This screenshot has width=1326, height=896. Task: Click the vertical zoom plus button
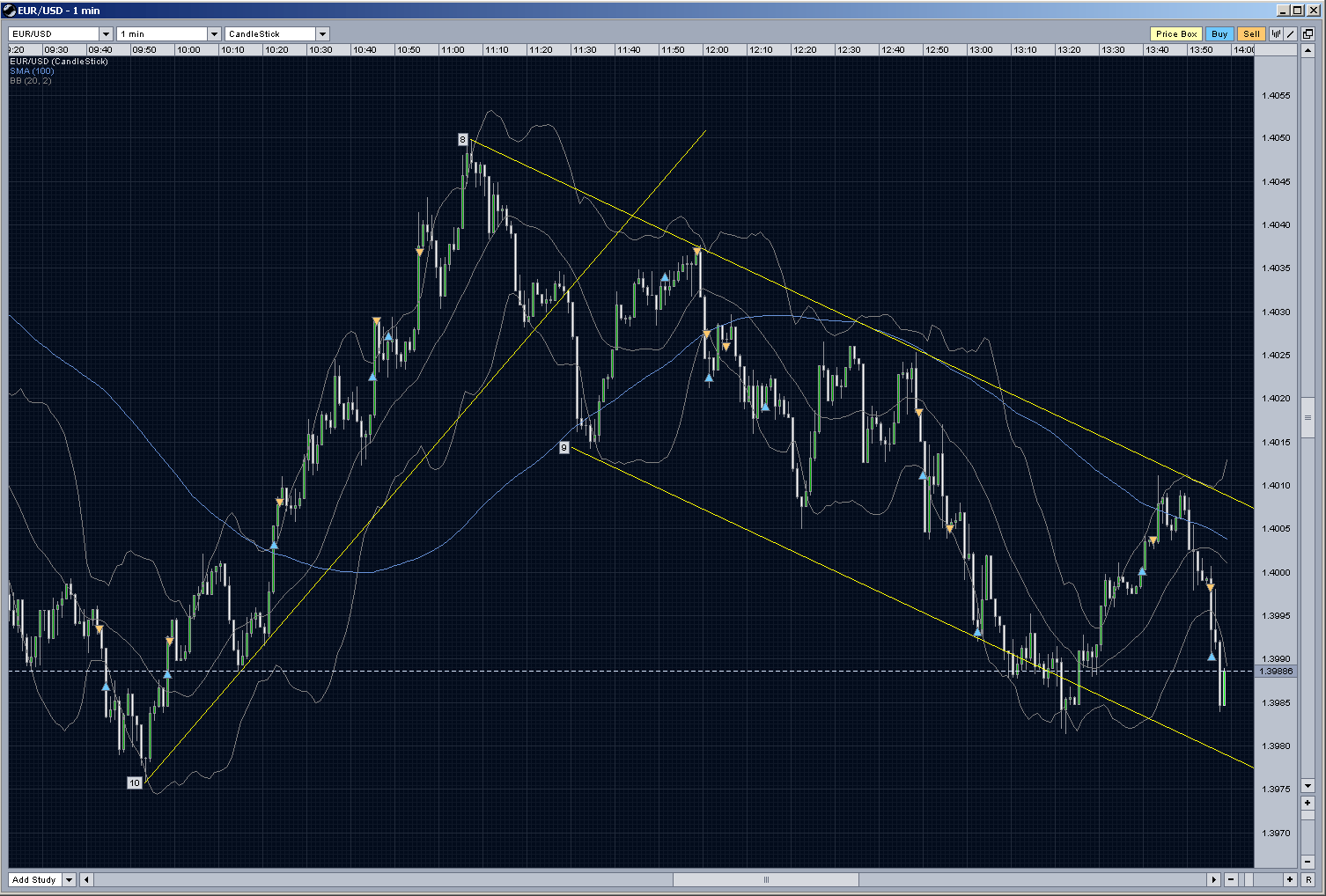pyautogui.click(x=1308, y=804)
